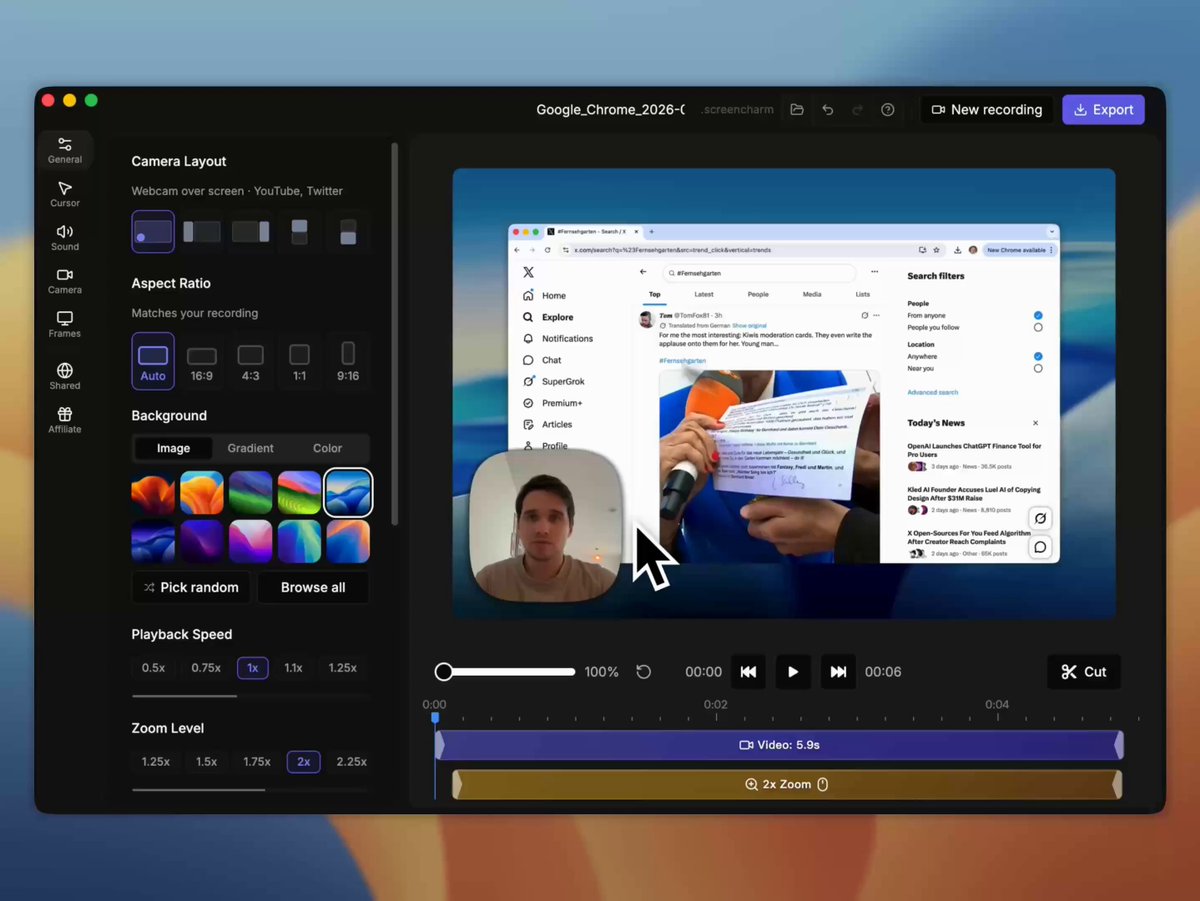Set playback speed to 1.1x
Viewport: 1200px width, 901px height.
[x=293, y=668]
